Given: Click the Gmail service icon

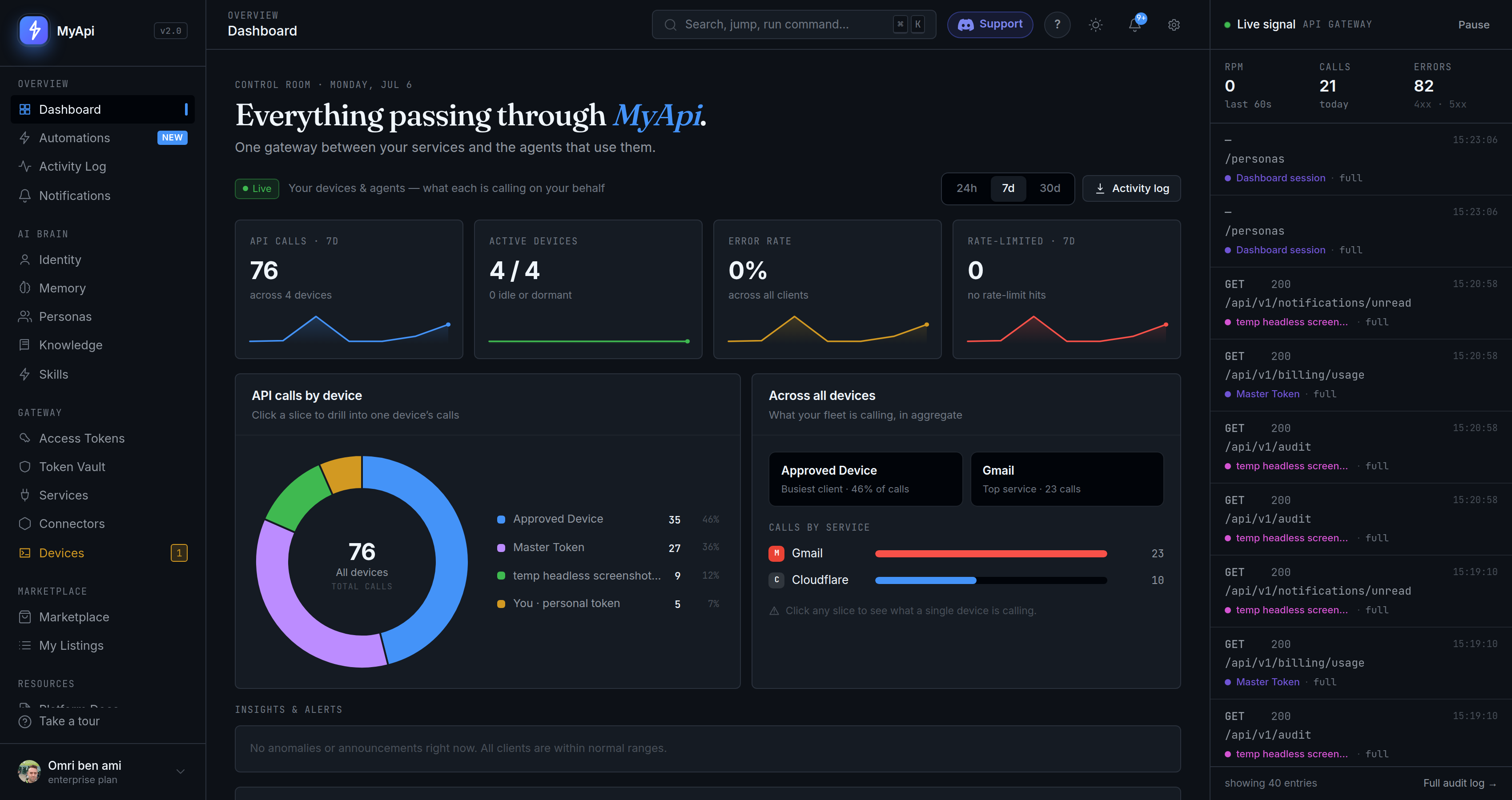Looking at the screenshot, I should tap(776, 553).
